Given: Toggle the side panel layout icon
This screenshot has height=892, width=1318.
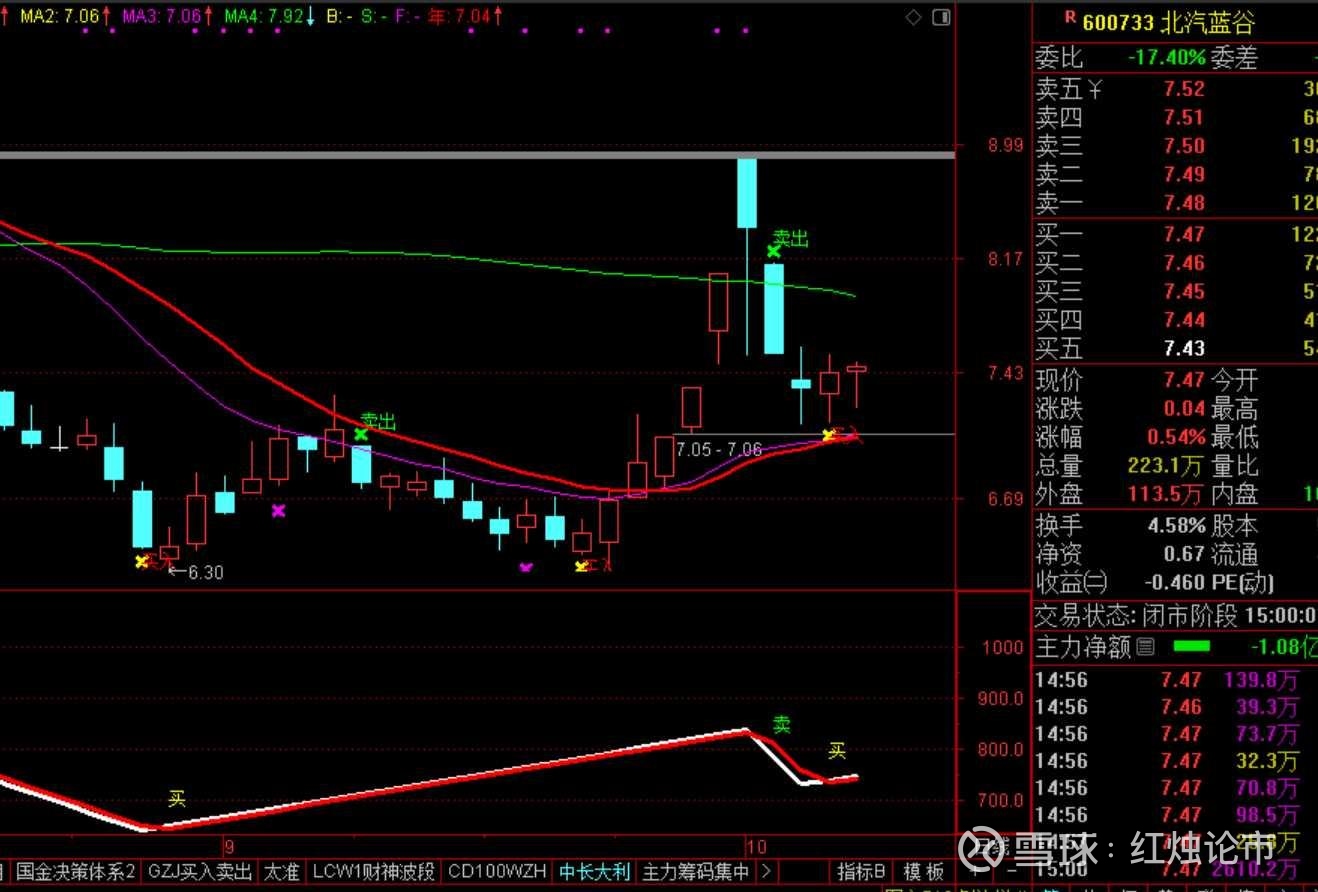Looking at the screenshot, I should 940,17.
